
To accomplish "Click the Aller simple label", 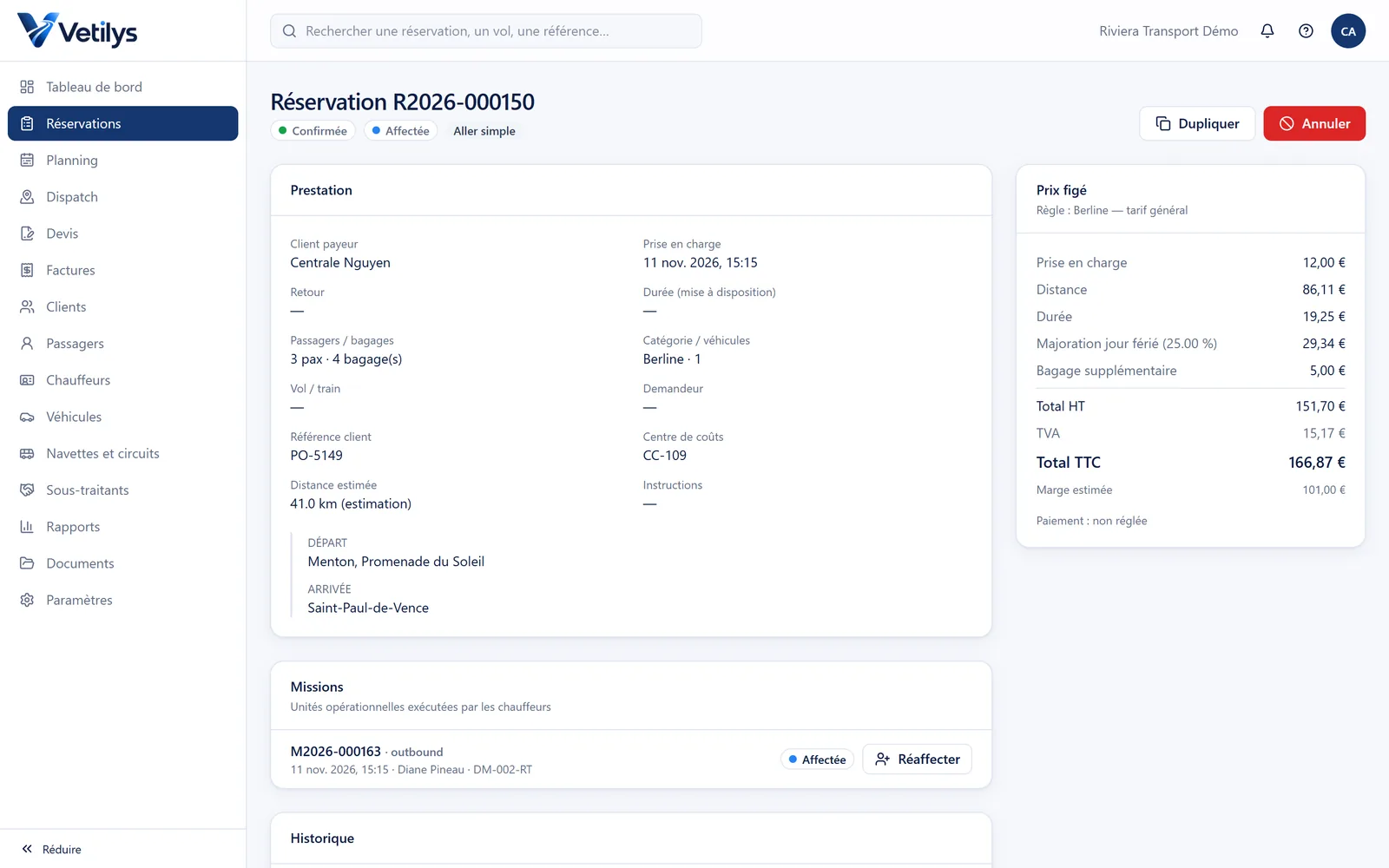I will pyautogui.click(x=484, y=131).
